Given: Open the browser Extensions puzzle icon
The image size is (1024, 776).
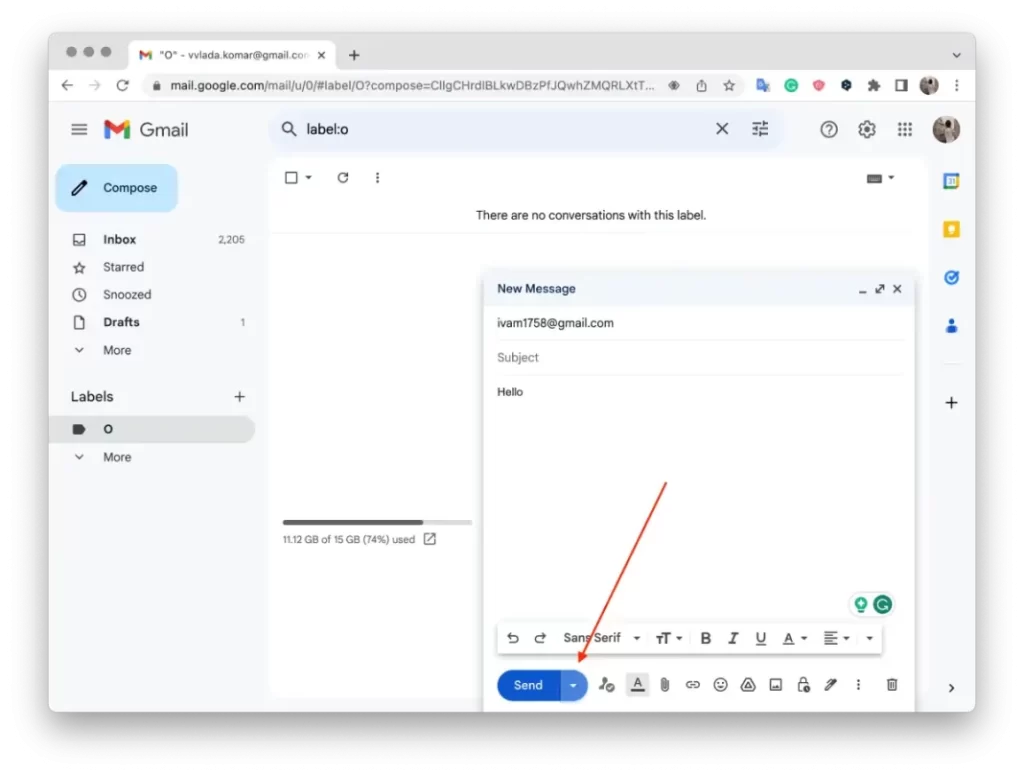Looking at the screenshot, I should (873, 86).
